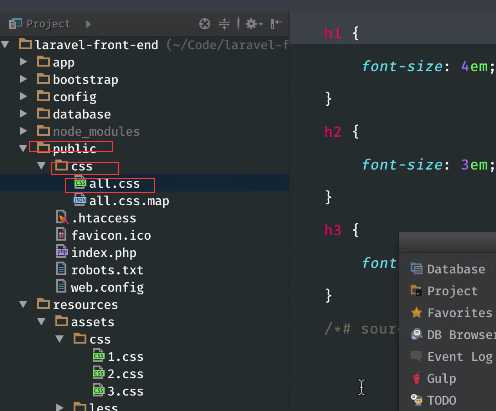Click the .htaccess file icon
Image resolution: width=496 pixels, height=411 pixels.
click(62, 217)
